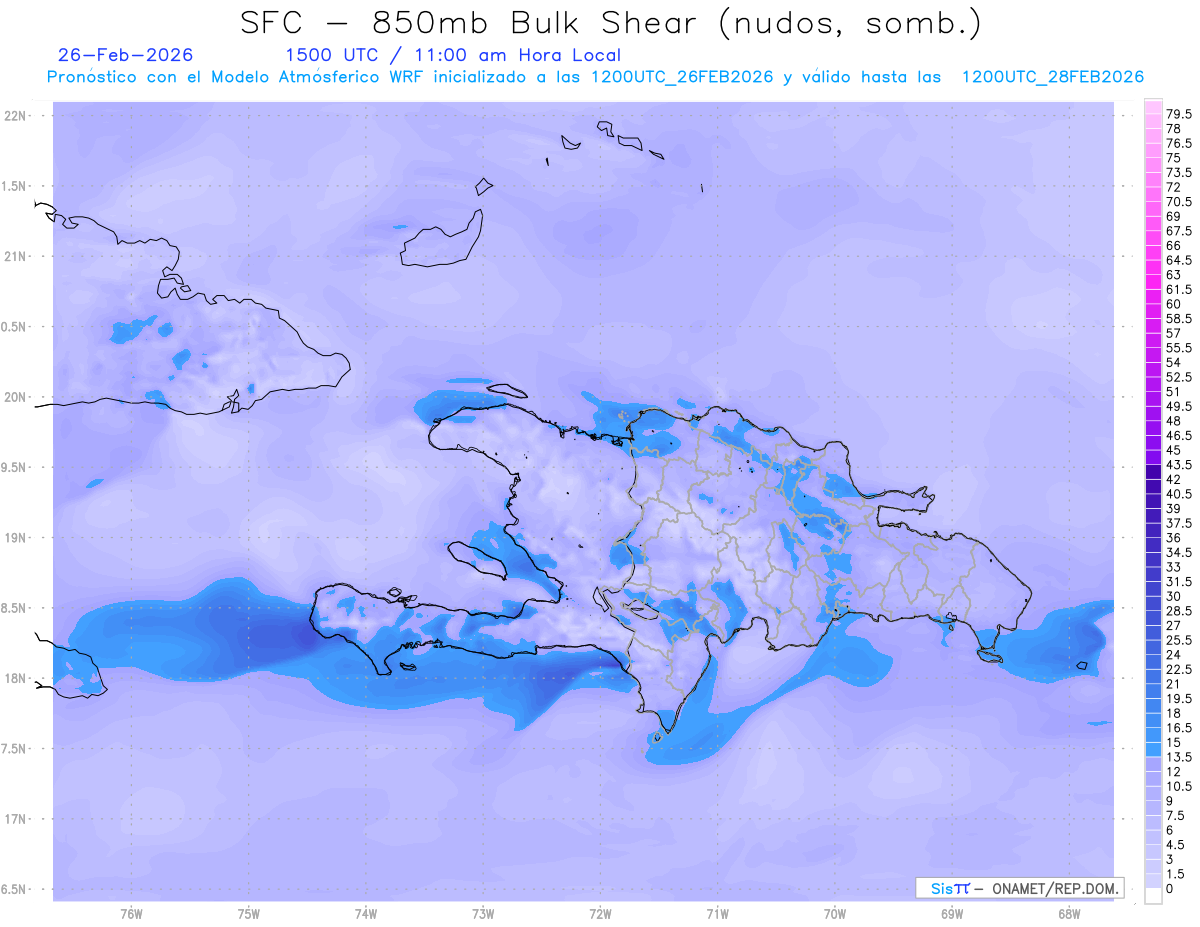Click the color scale value "7.5"
Image resolution: width=1200 pixels, height=927 pixels.
pyautogui.click(x=1176, y=815)
